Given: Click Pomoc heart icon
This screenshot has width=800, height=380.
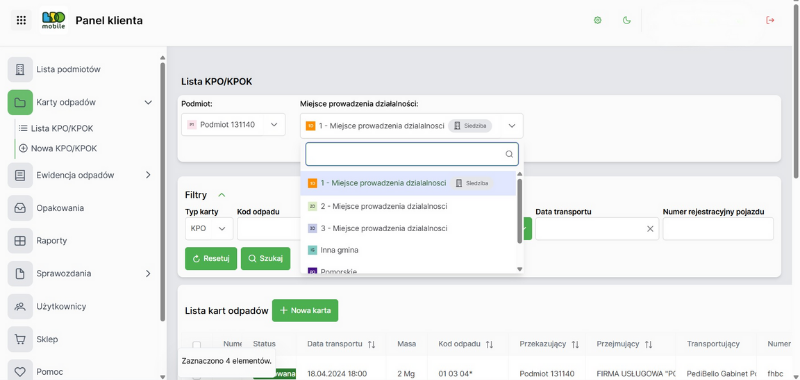Looking at the screenshot, I should [x=20, y=372].
